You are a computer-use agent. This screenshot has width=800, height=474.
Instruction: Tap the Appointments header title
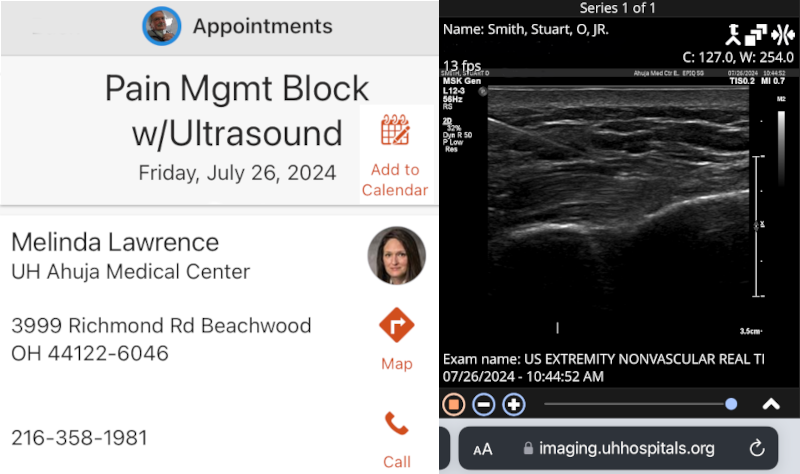(262, 26)
